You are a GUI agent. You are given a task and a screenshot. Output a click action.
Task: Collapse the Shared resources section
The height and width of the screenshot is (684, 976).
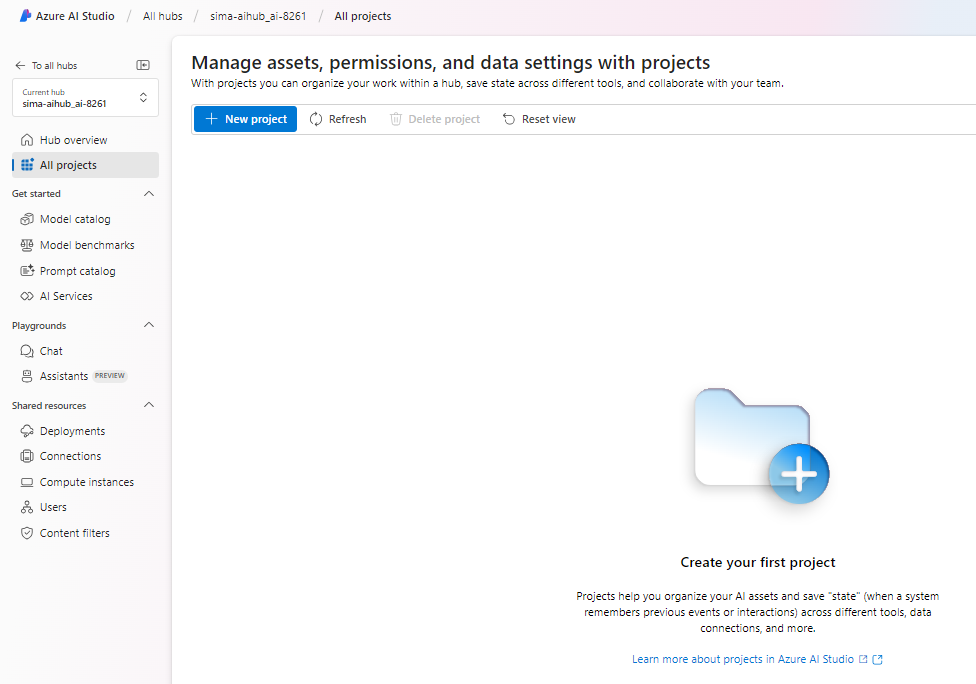[x=149, y=405]
